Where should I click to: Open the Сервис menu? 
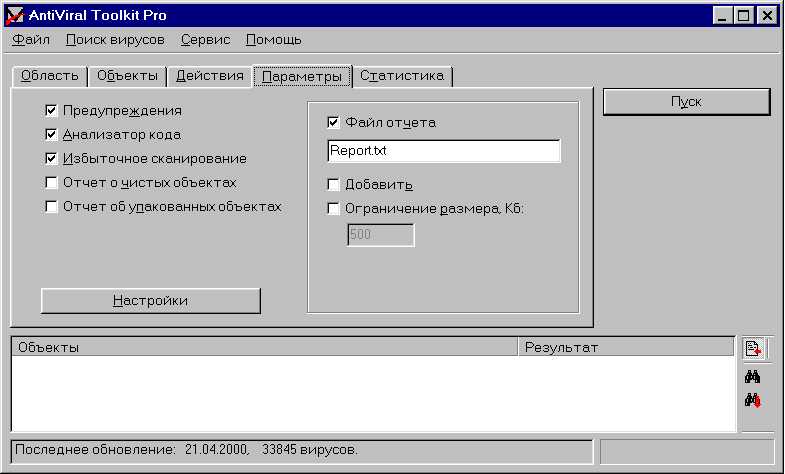[205, 40]
